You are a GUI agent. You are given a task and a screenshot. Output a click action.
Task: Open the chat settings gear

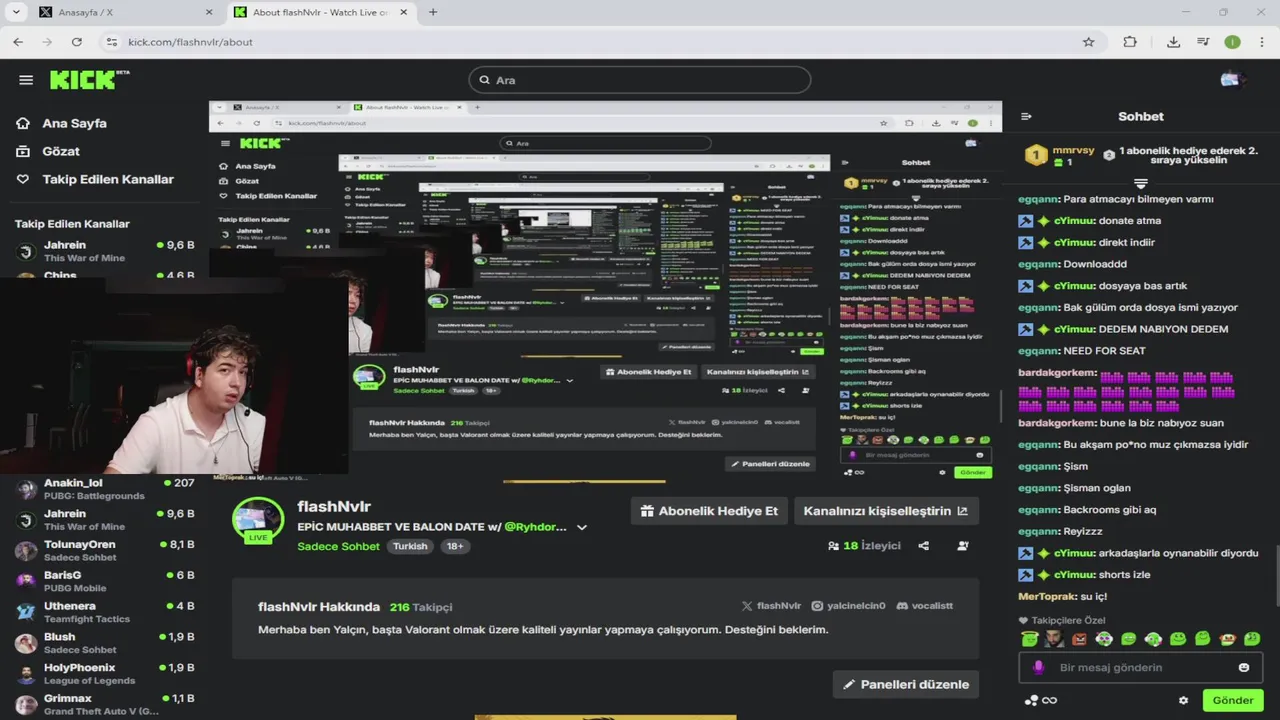point(1183,700)
